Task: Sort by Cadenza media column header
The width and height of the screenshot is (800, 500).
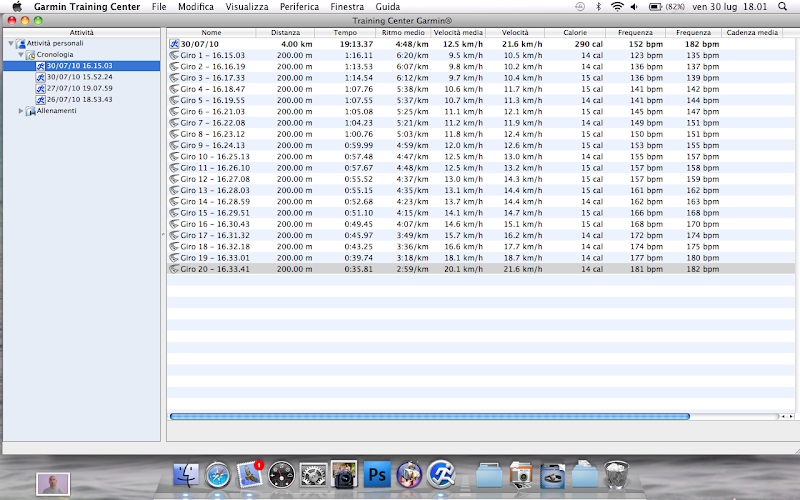Action: tap(752, 33)
